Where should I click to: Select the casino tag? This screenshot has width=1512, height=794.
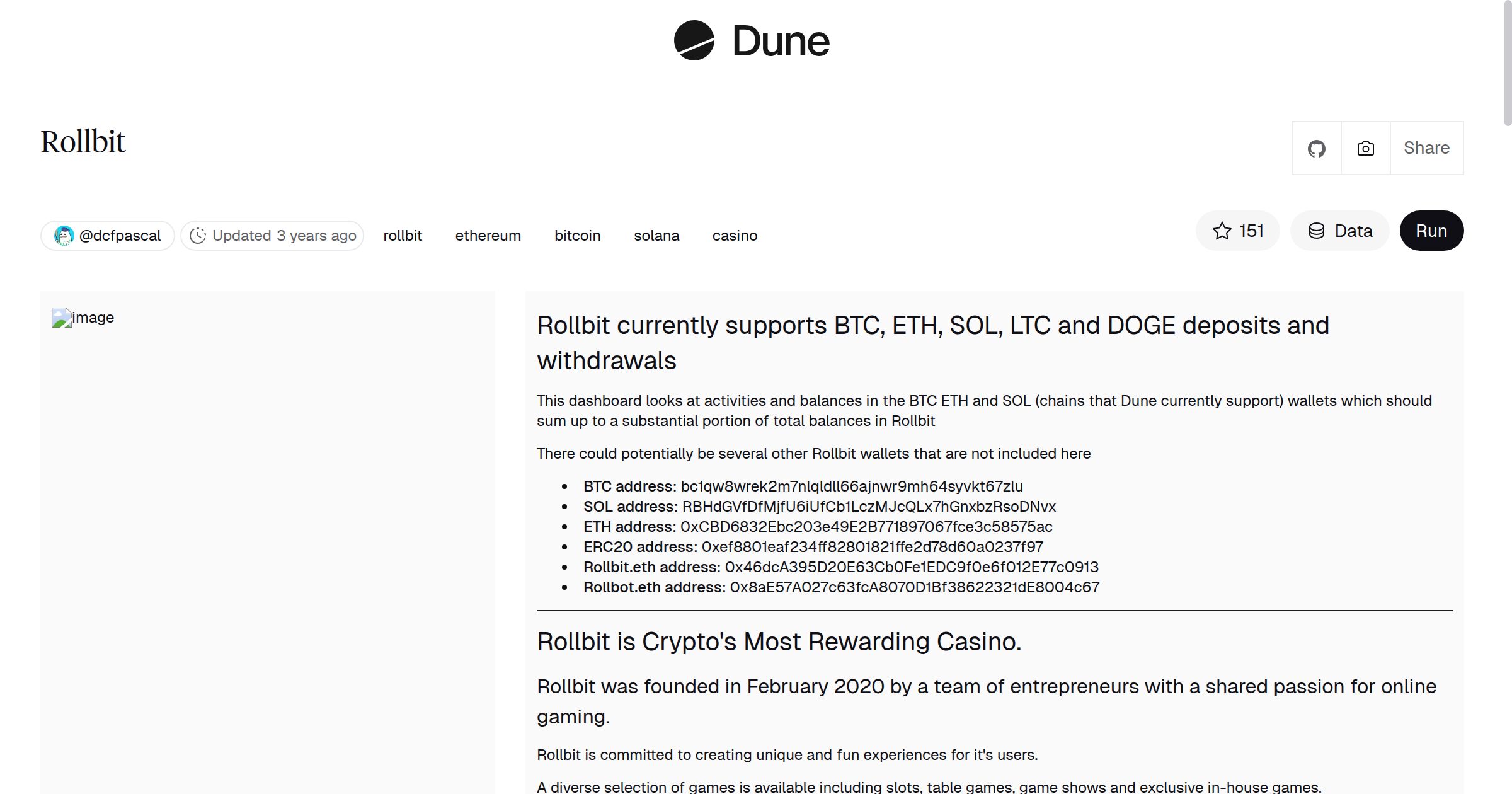[735, 235]
